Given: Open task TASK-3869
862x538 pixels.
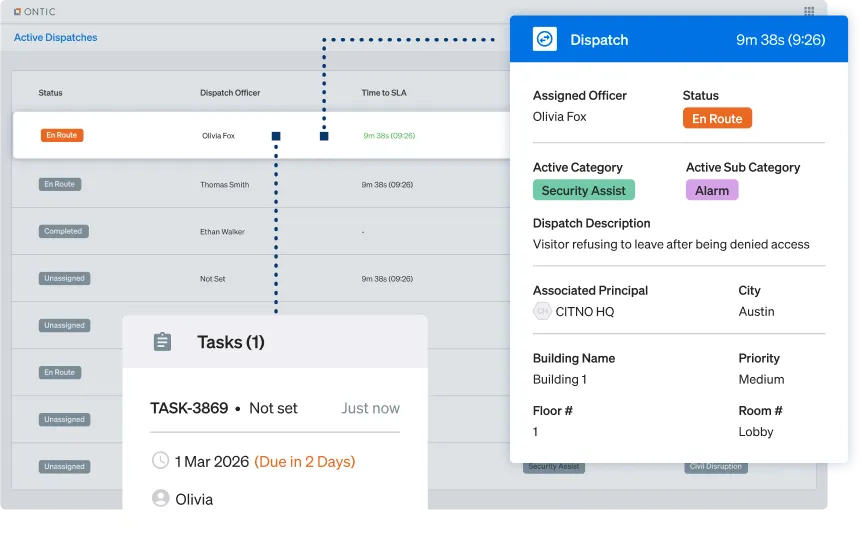Looking at the screenshot, I should [x=189, y=408].
